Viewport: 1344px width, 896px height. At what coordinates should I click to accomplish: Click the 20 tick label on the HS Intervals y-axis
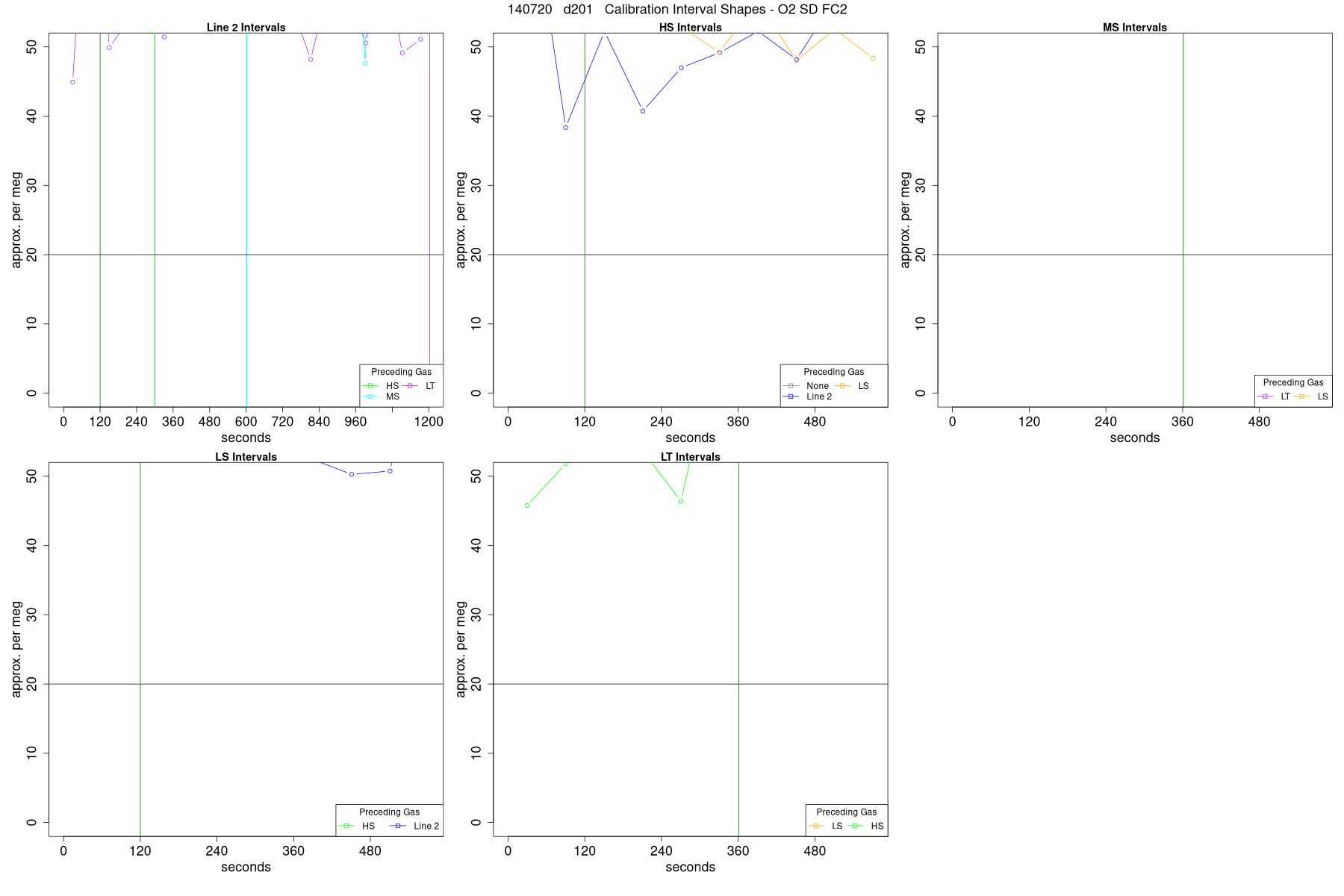[x=476, y=255]
